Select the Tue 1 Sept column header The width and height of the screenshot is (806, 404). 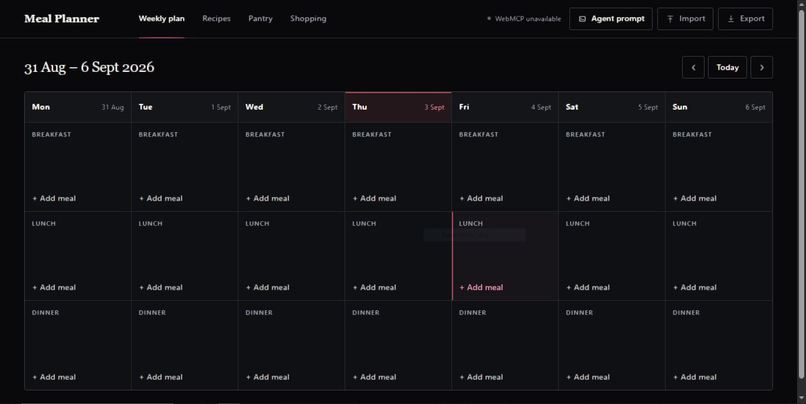(185, 107)
